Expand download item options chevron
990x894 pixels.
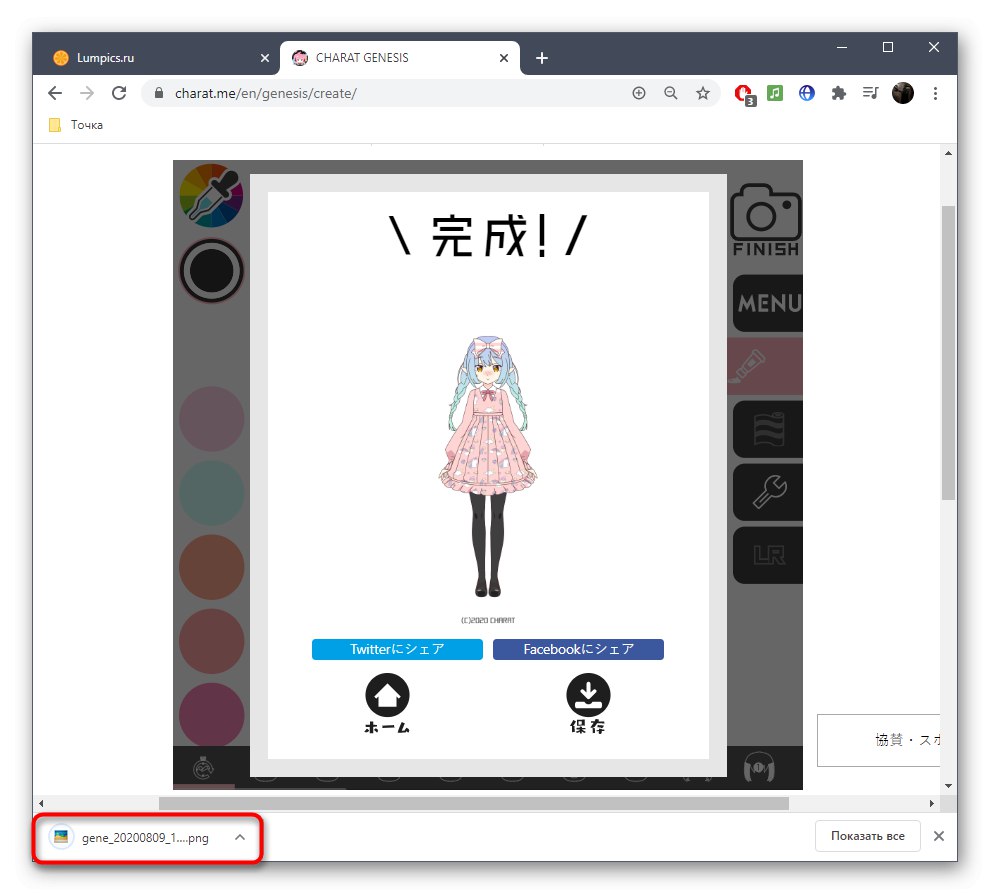(x=240, y=837)
